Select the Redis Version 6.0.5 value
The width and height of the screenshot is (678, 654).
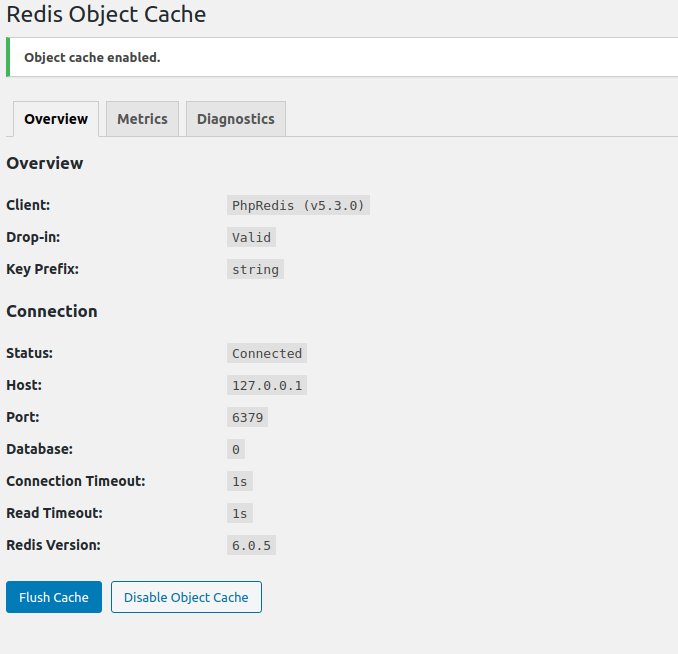[251, 545]
